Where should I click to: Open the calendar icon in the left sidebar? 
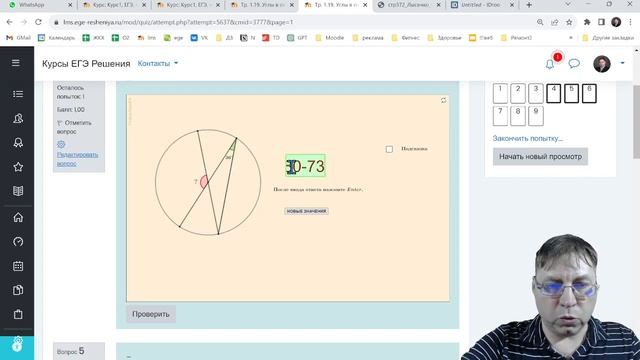(x=18, y=266)
